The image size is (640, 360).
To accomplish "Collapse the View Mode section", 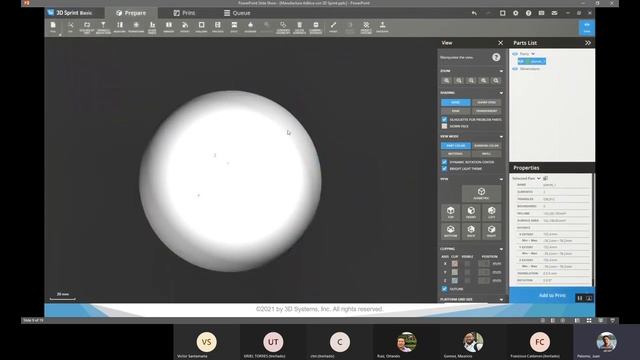I will [501, 137].
